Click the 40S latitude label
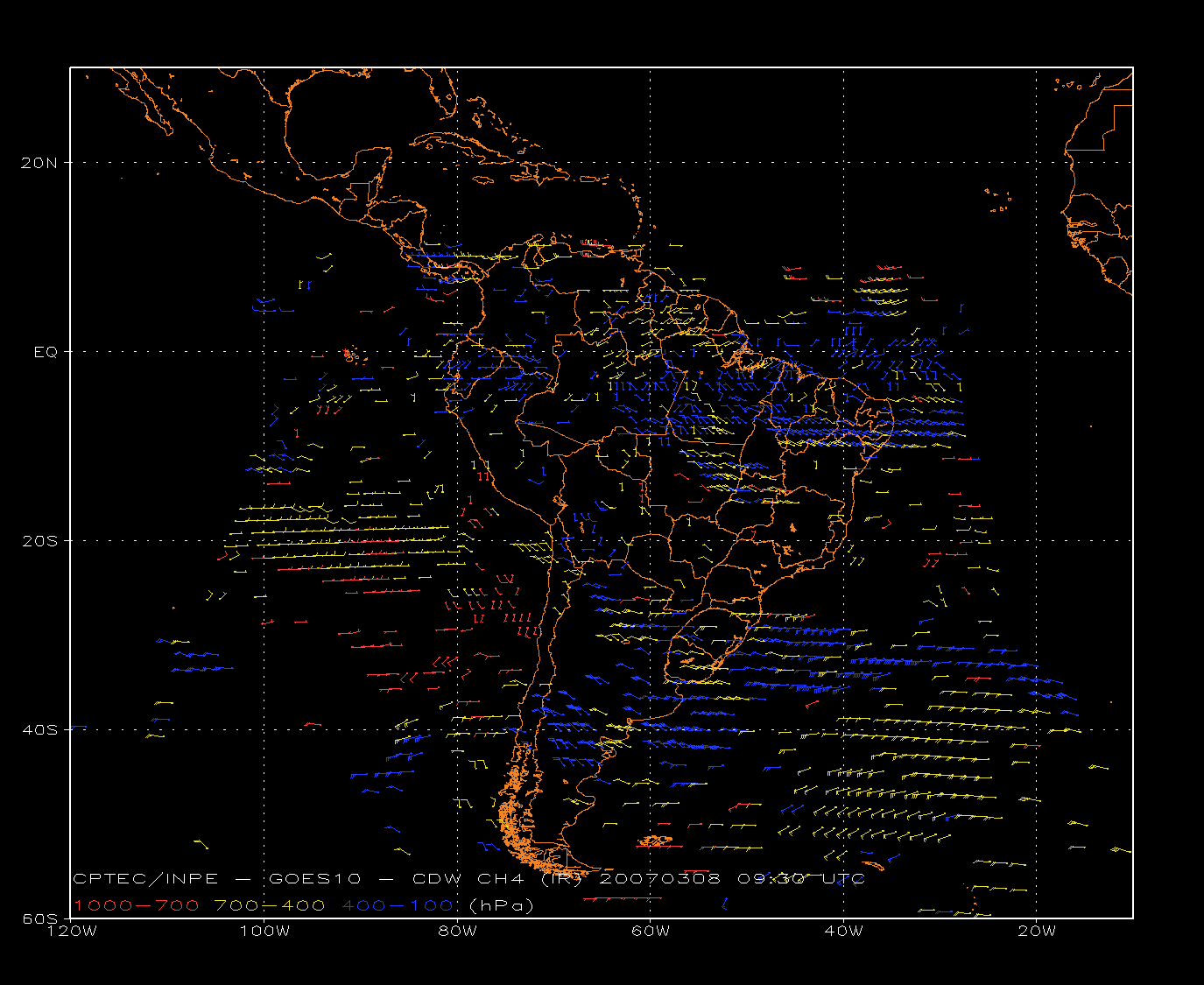1204x985 pixels. tap(40, 730)
